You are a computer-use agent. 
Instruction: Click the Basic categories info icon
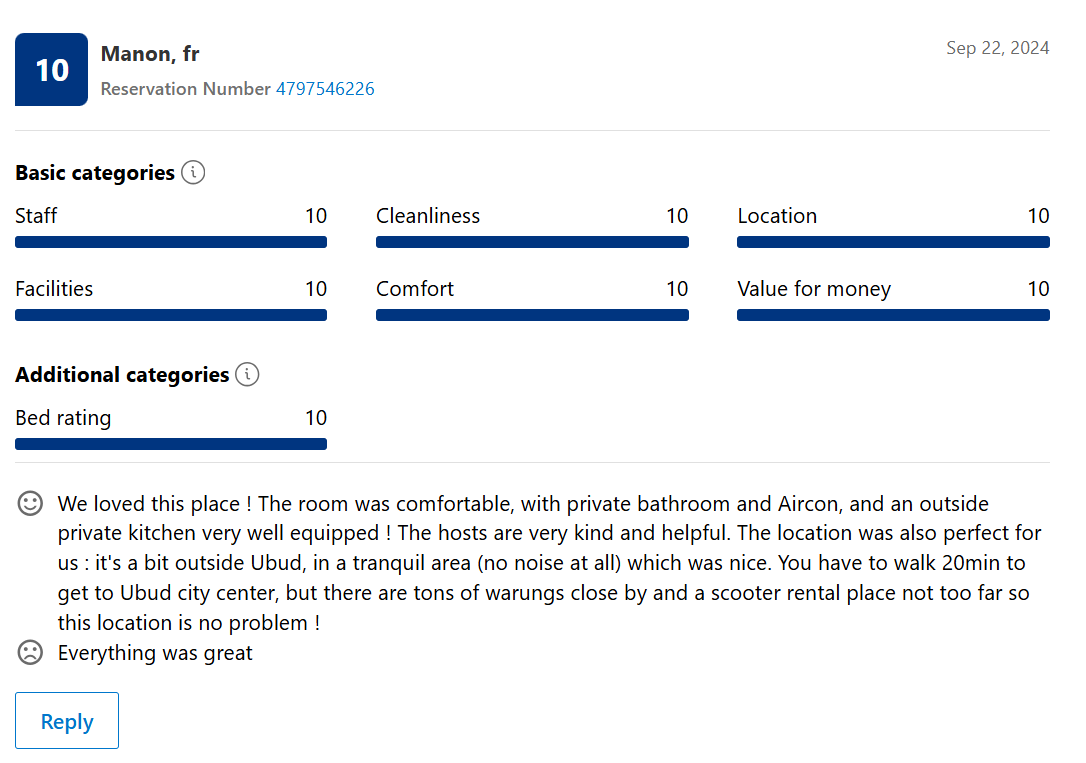pos(193,173)
